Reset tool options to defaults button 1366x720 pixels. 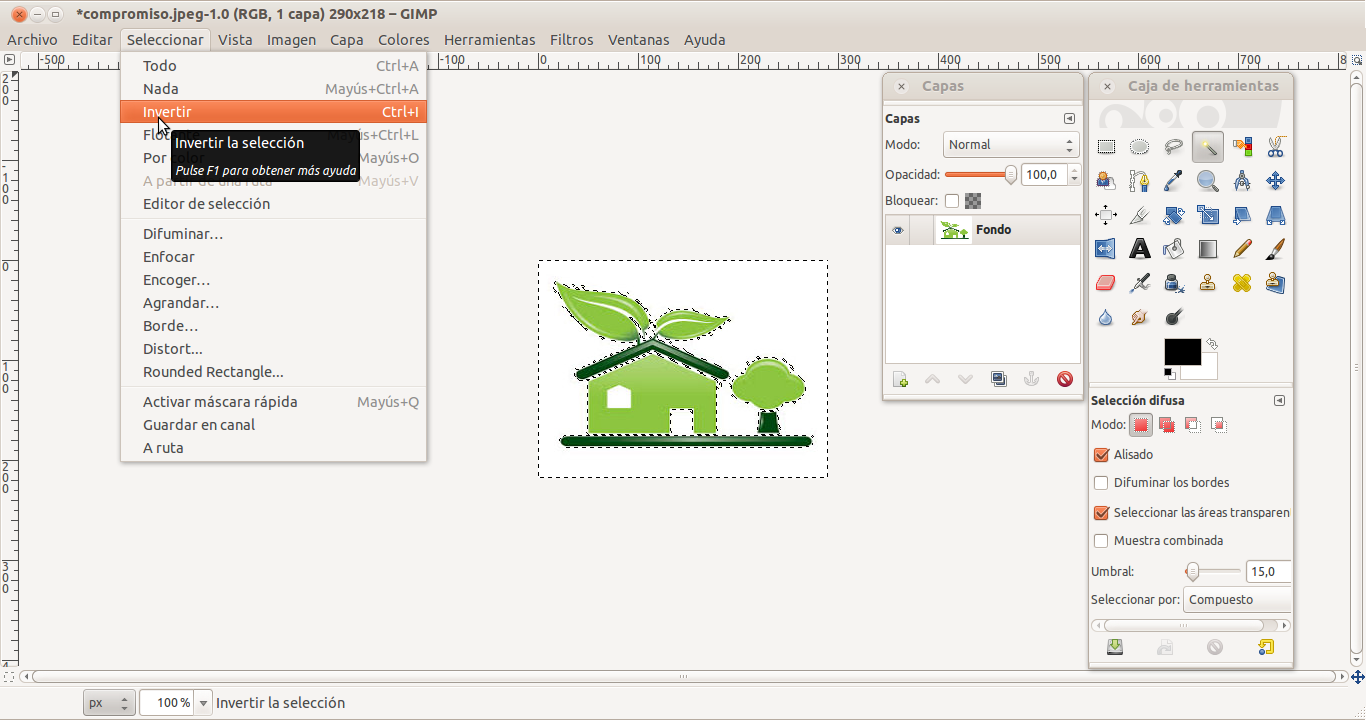tap(1266, 648)
